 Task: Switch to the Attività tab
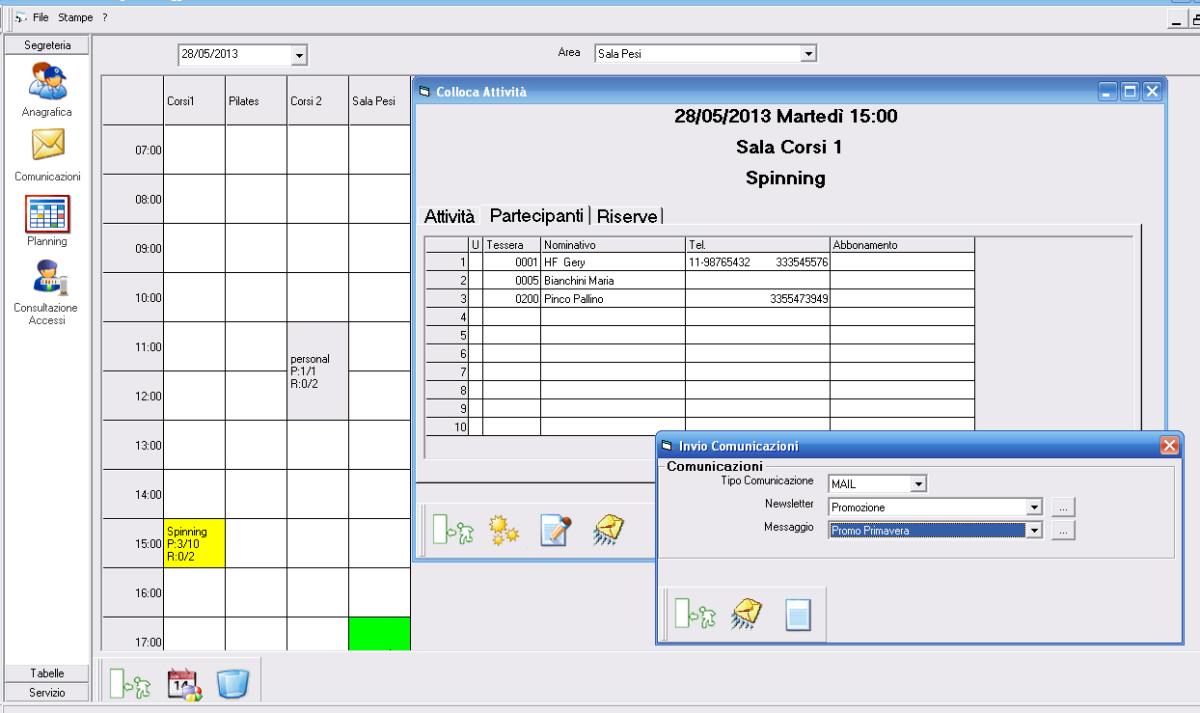(449, 215)
